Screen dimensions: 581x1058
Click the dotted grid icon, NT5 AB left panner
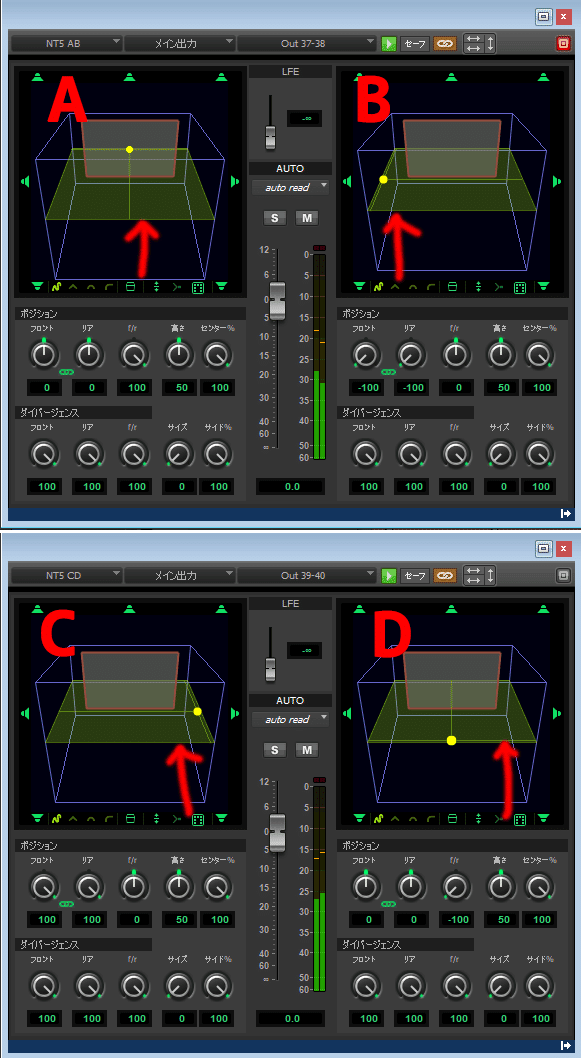coord(198,287)
